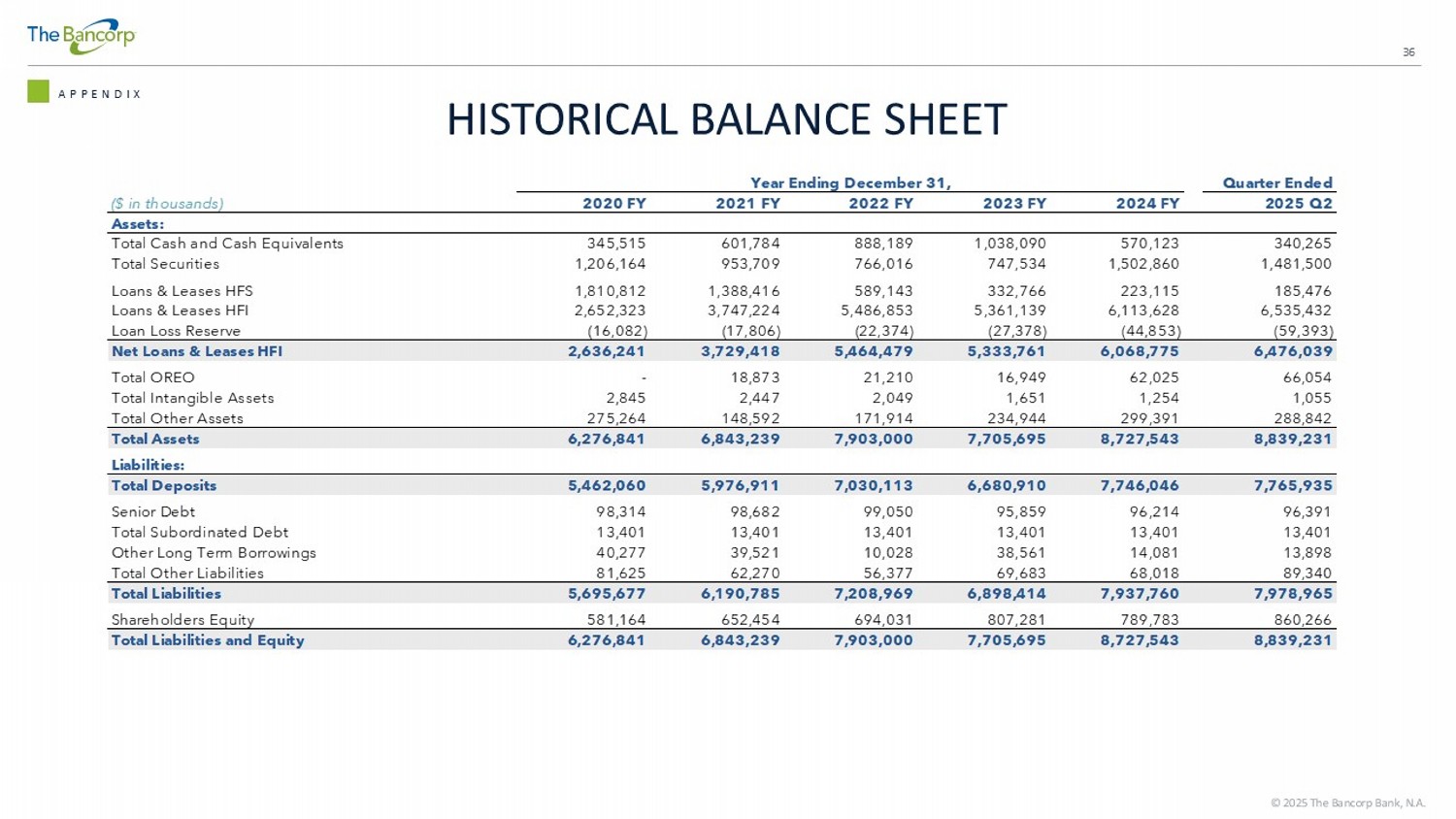1456x819 pixels.
Task: Select the 2020 FY column header
Action: coord(613,204)
